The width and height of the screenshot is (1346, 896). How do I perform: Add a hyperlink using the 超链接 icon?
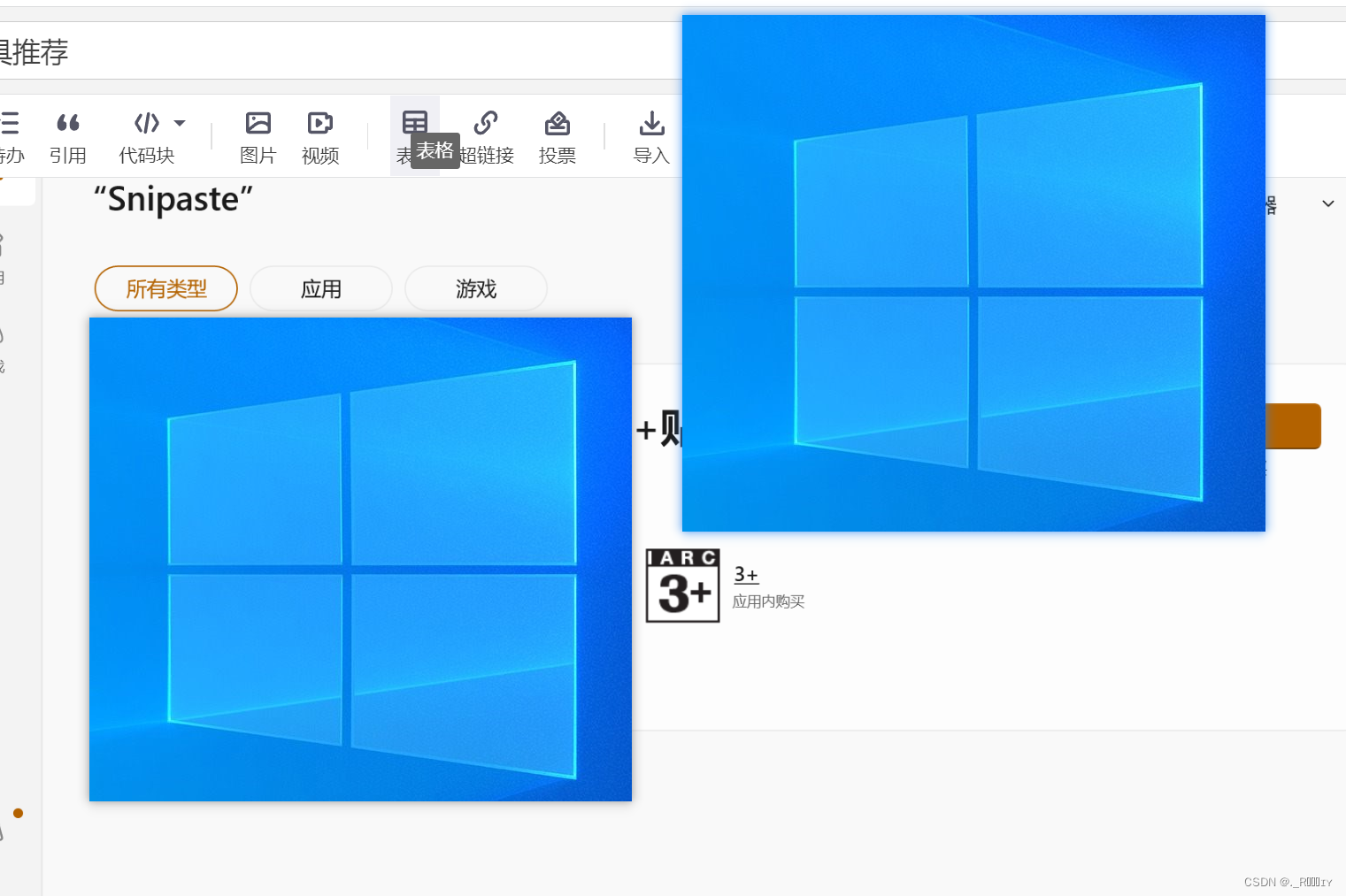point(486,124)
